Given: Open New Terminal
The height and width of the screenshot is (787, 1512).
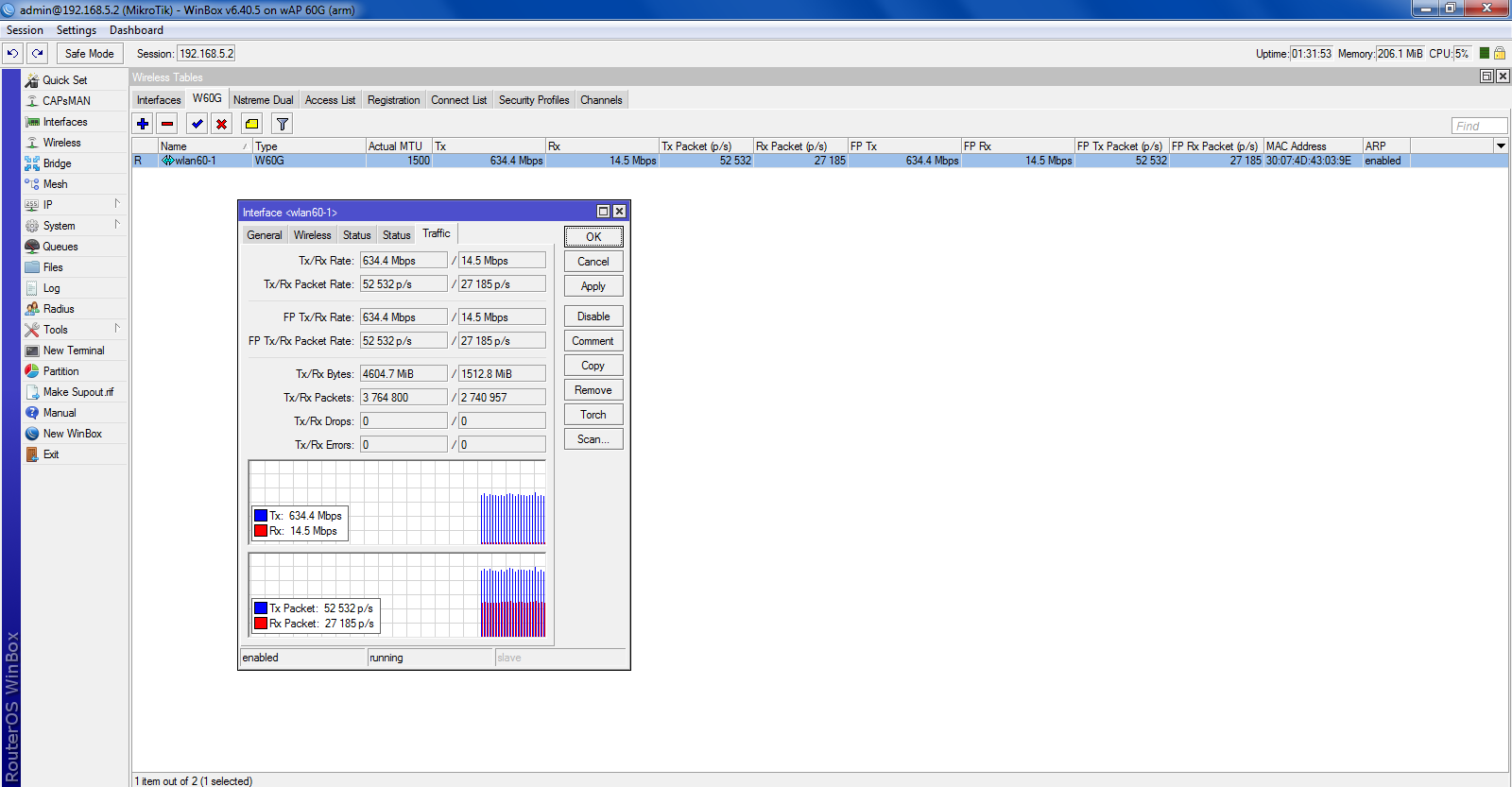Looking at the screenshot, I should (74, 351).
